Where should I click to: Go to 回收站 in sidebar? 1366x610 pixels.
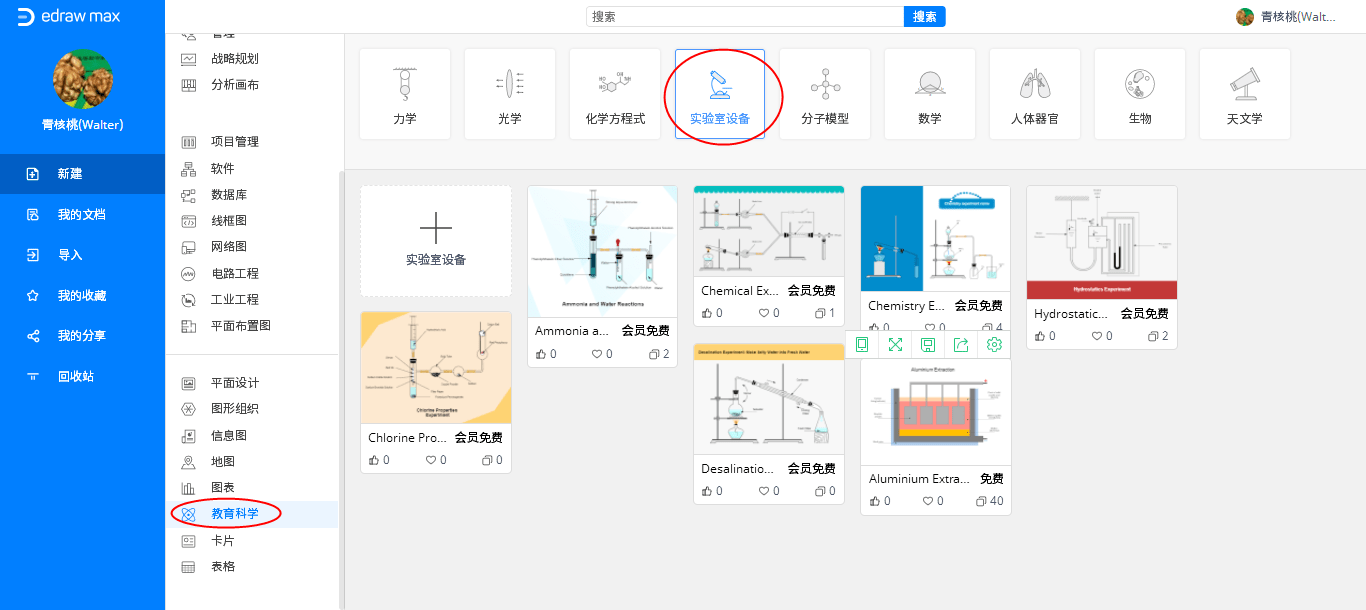82,377
